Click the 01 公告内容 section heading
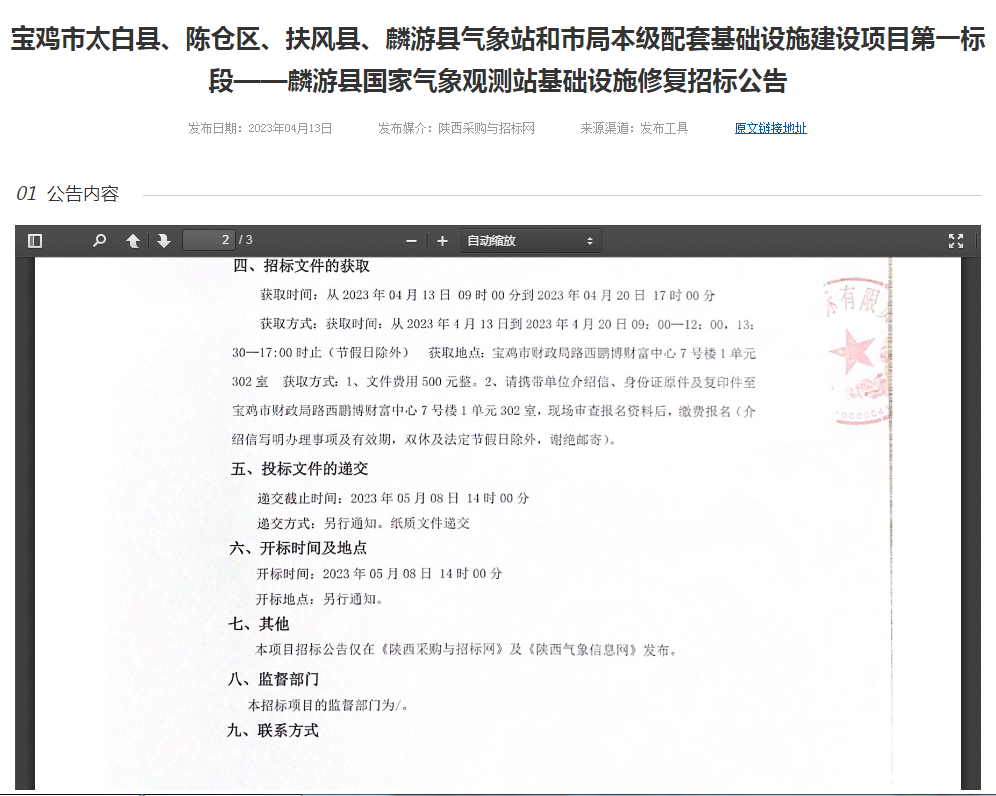Viewport: 996px width, 796px height. [x=67, y=194]
